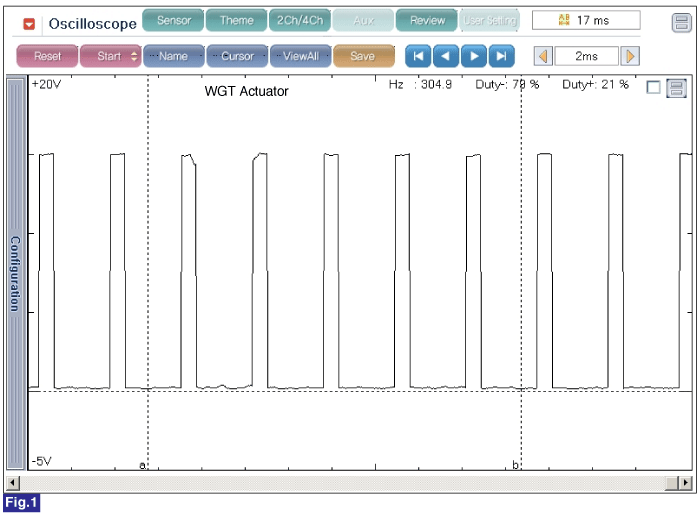Select the Aux tab
The height and width of the screenshot is (515, 700).
point(363,21)
